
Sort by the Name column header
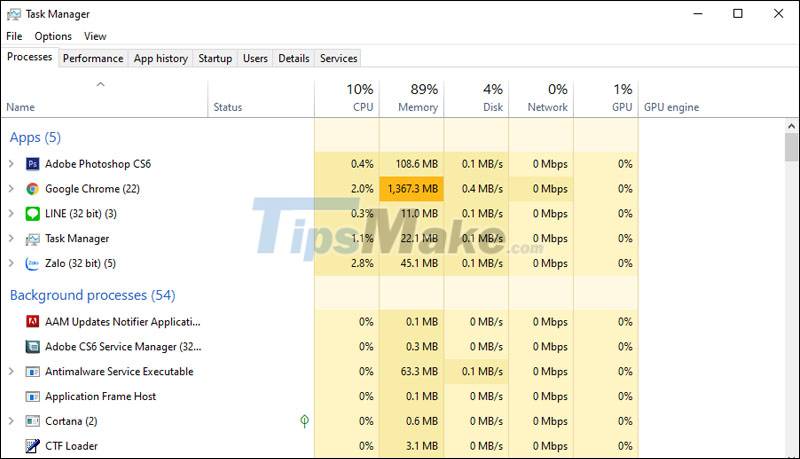(104, 99)
